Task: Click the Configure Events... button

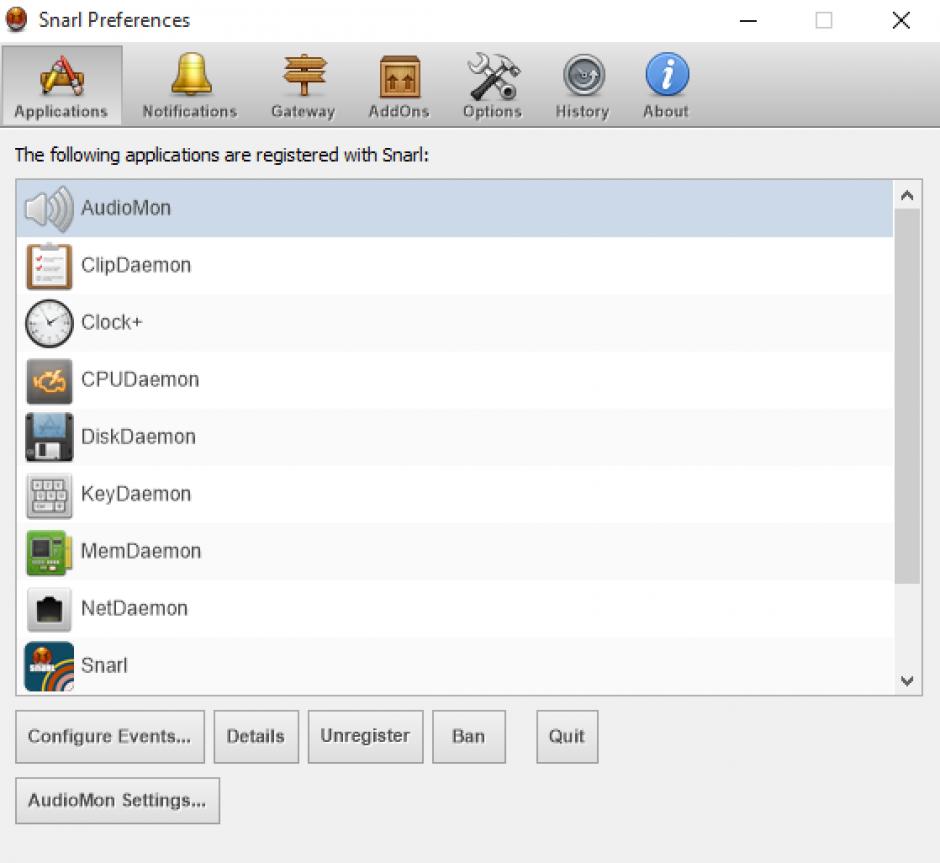Action: (x=110, y=737)
